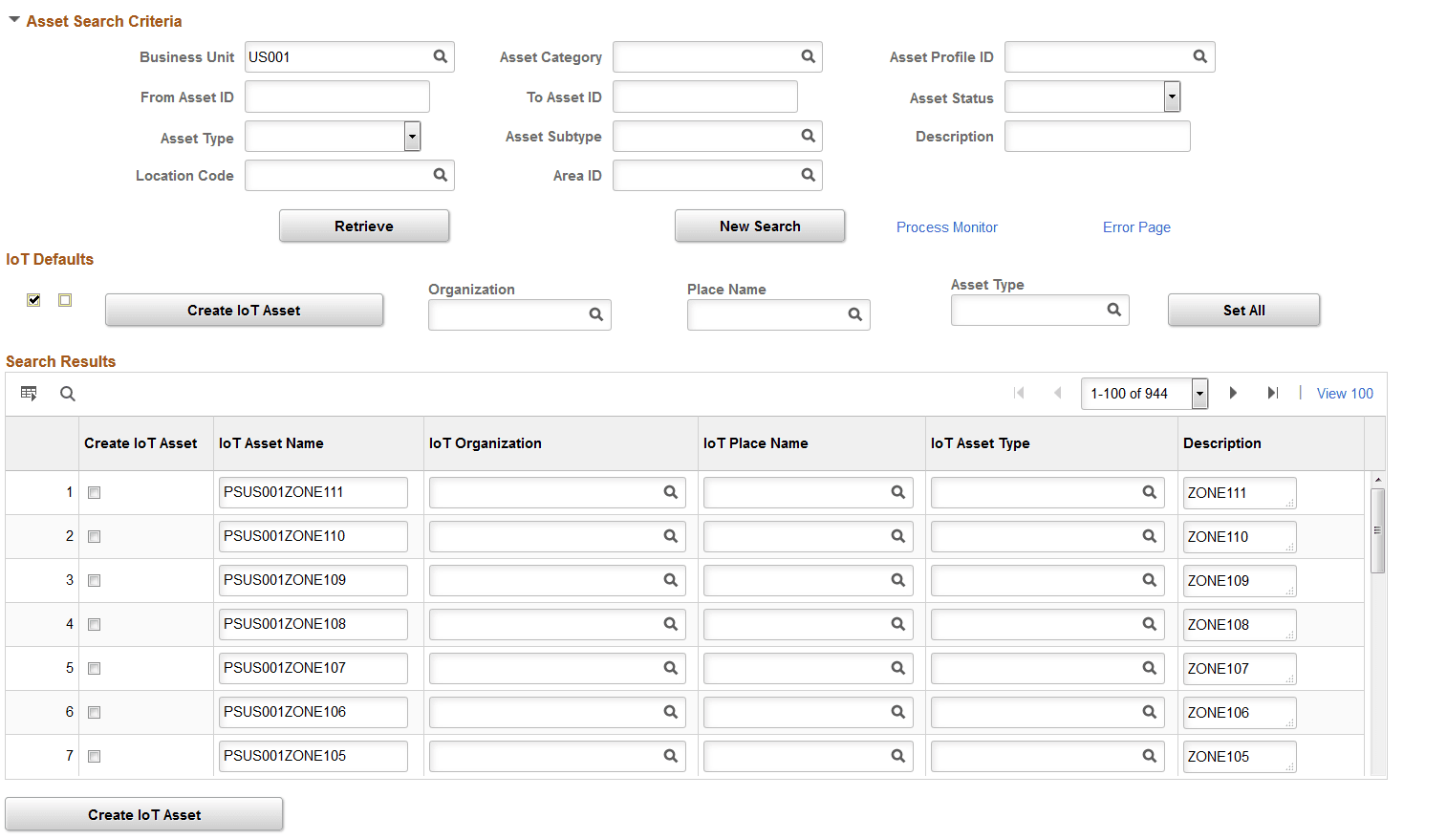Image resolution: width=1447 pixels, height=840 pixels.
Task: Click the Error Page link
Action: click(1136, 227)
